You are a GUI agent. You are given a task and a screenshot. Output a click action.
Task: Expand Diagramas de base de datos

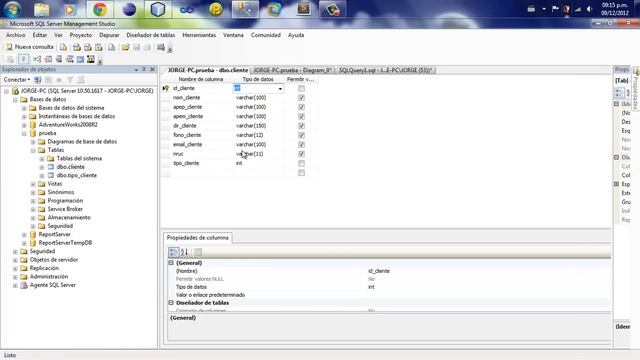tap(33, 142)
